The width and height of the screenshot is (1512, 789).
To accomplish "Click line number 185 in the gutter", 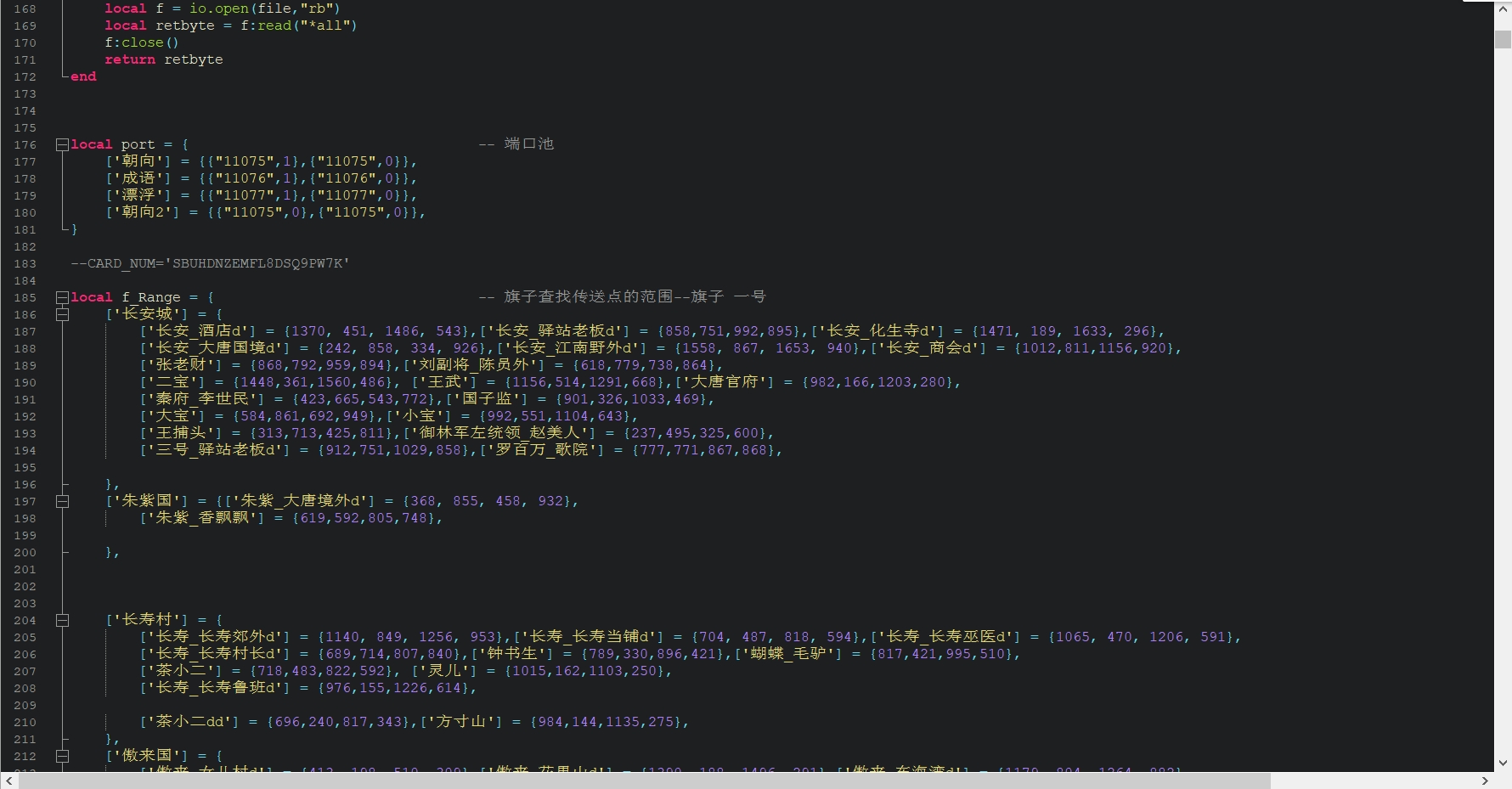I will (x=25, y=297).
